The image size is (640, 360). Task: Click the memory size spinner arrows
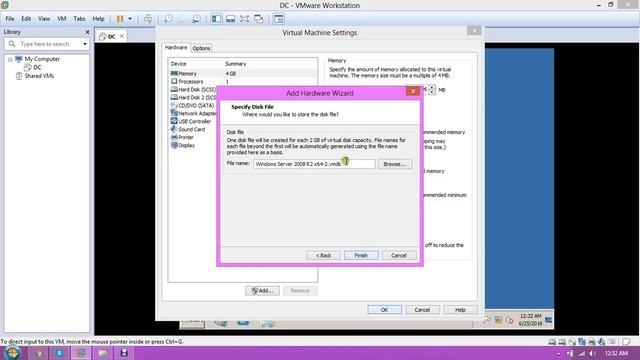click(431, 90)
